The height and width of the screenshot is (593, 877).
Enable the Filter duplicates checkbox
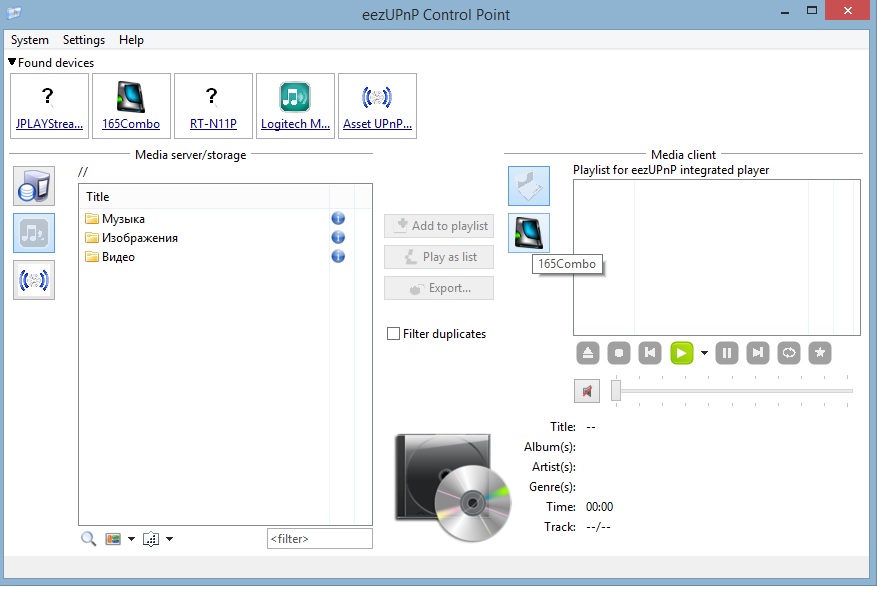(x=393, y=334)
